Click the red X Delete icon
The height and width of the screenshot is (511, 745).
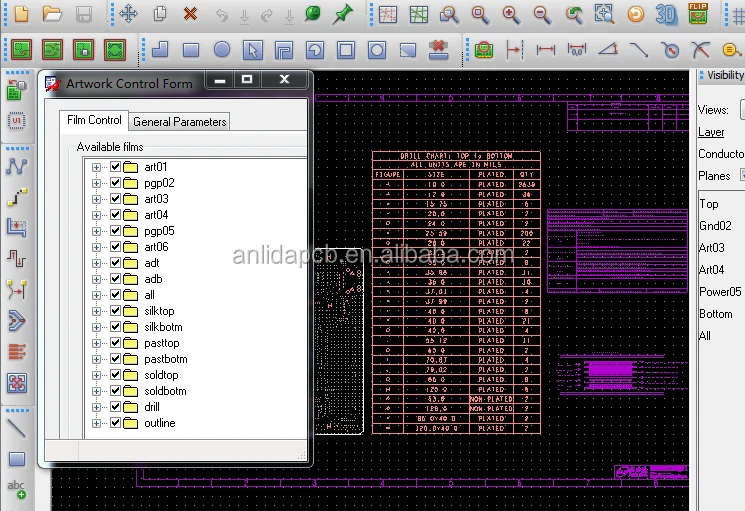point(190,14)
